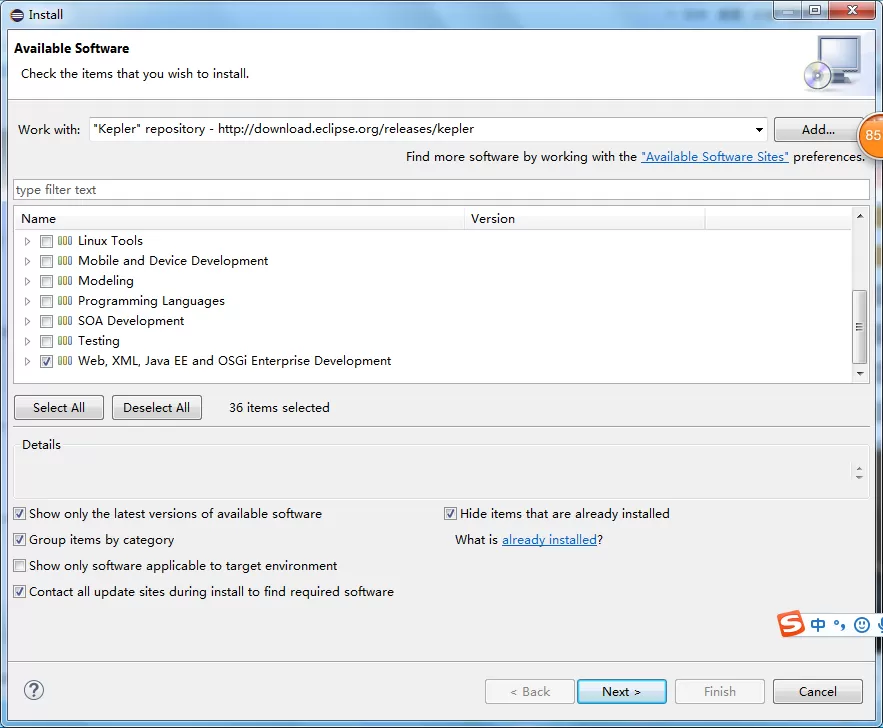883x728 pixels.
Task: Click the Testing category icon
Action: (65, 341)
